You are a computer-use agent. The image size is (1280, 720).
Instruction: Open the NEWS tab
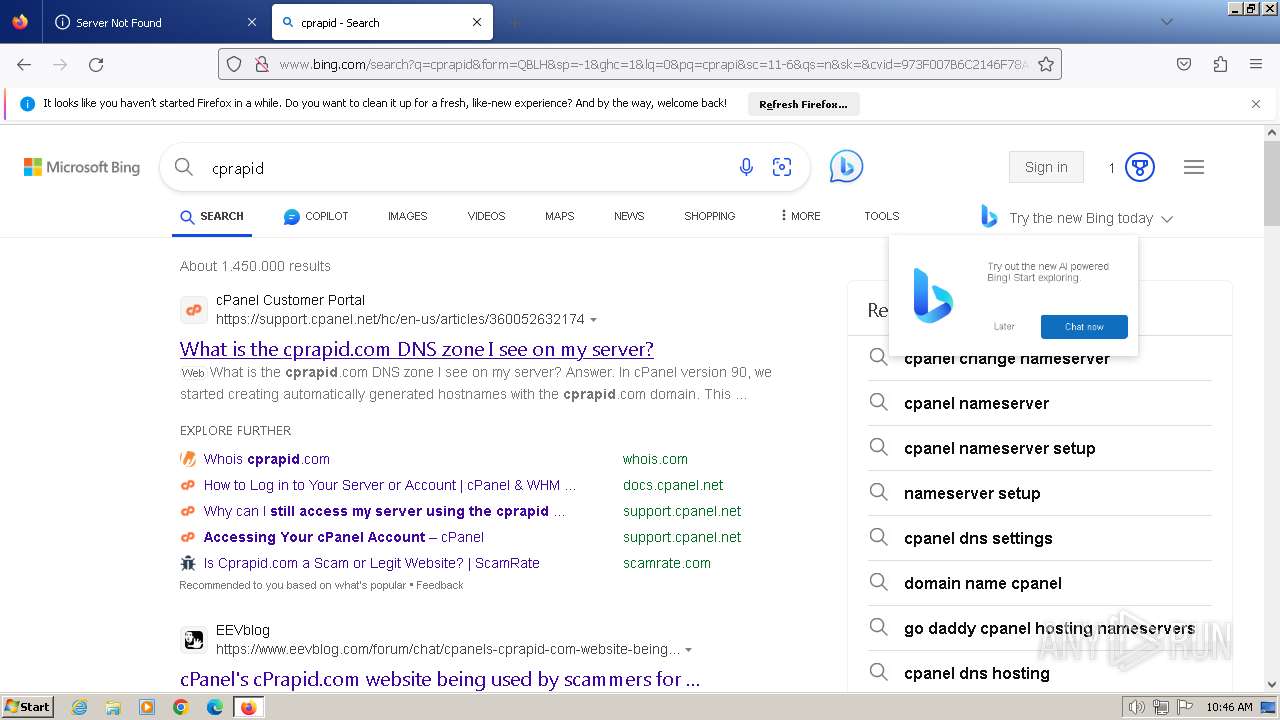629,216
